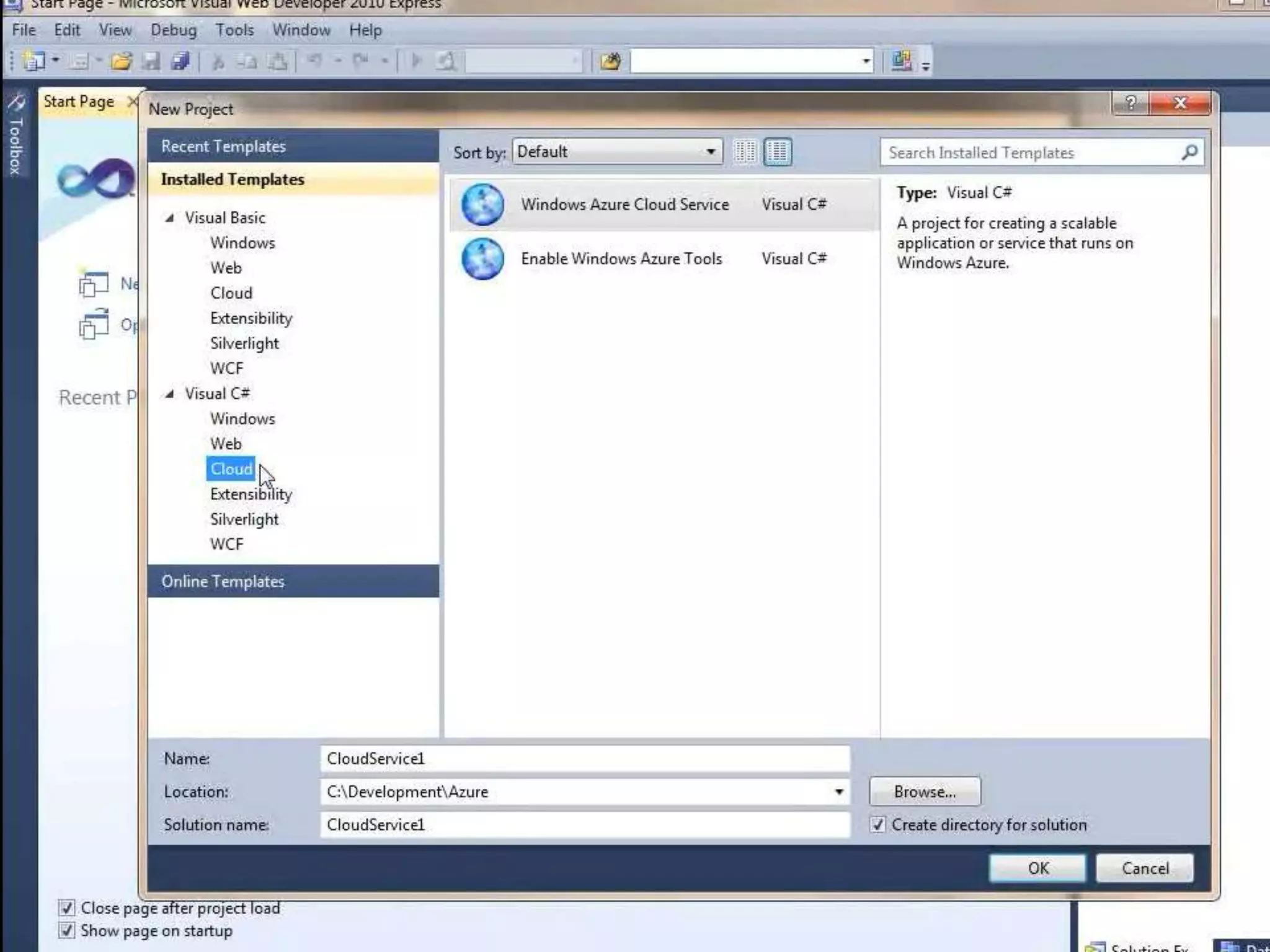Screen dimensions: 1270x952
Task: Click the OK button
Action: coord(1037,868)
